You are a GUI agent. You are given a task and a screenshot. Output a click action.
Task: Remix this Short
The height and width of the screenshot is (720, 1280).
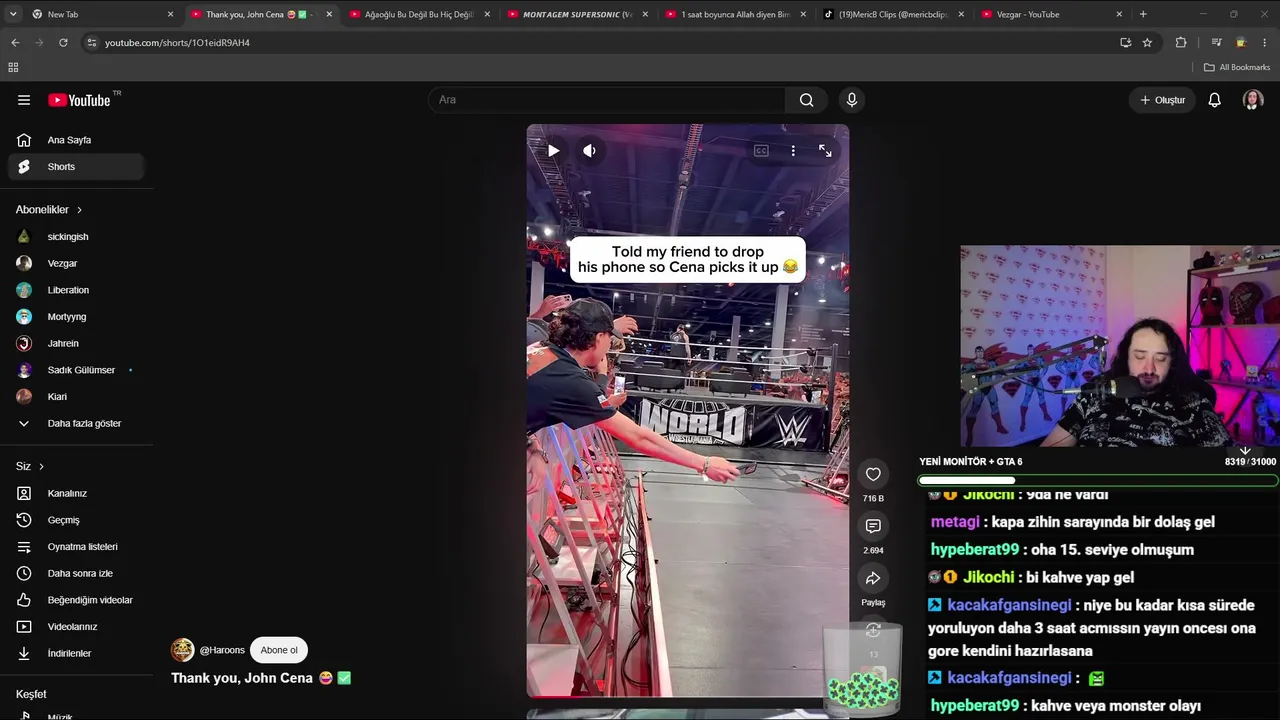click(873, 630)
